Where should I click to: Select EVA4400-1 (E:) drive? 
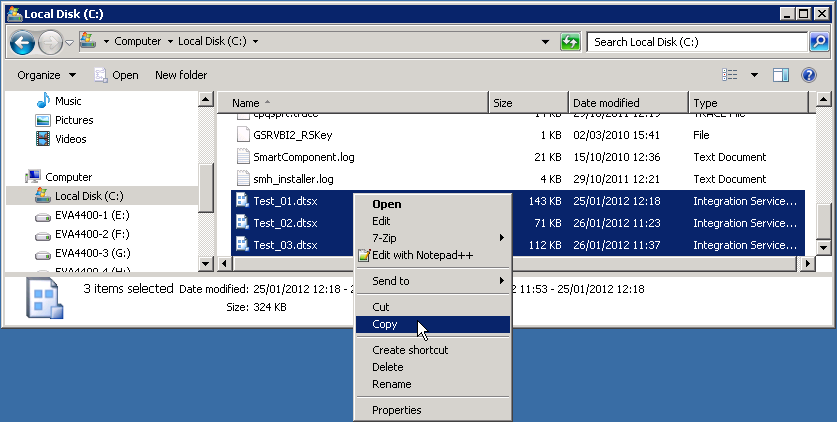pos(92,216)
